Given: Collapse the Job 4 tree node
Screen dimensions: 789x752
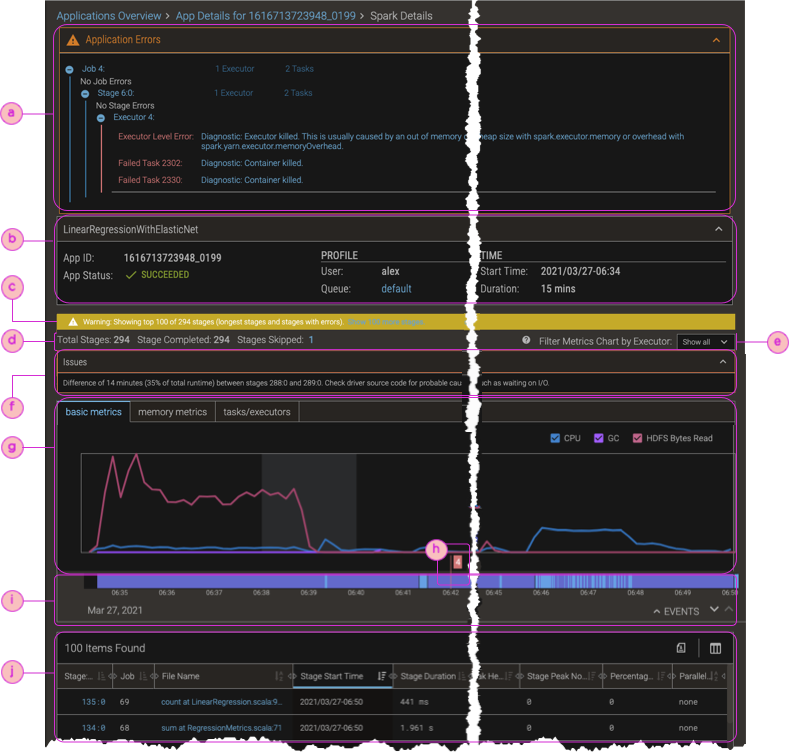Looking at the screenshot, I should (x=69, y=69).
